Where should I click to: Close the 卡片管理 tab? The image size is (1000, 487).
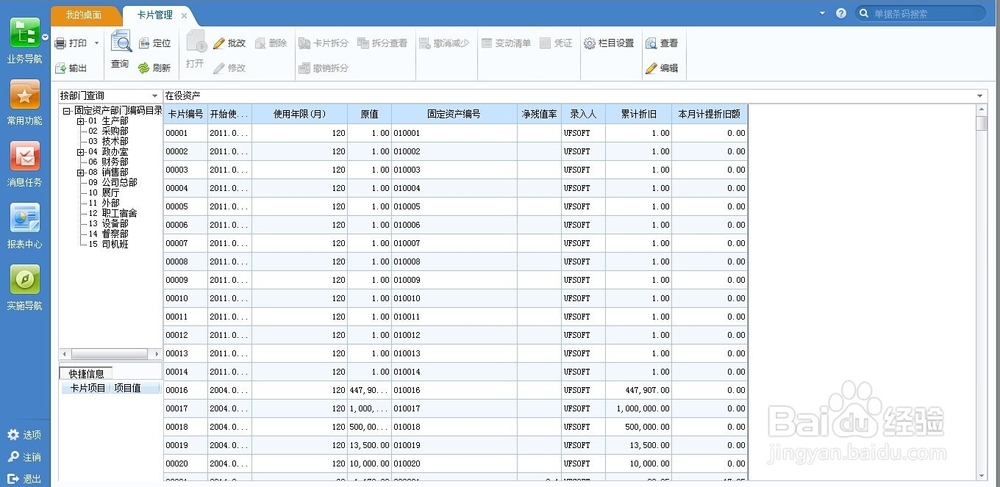[184, 15]
